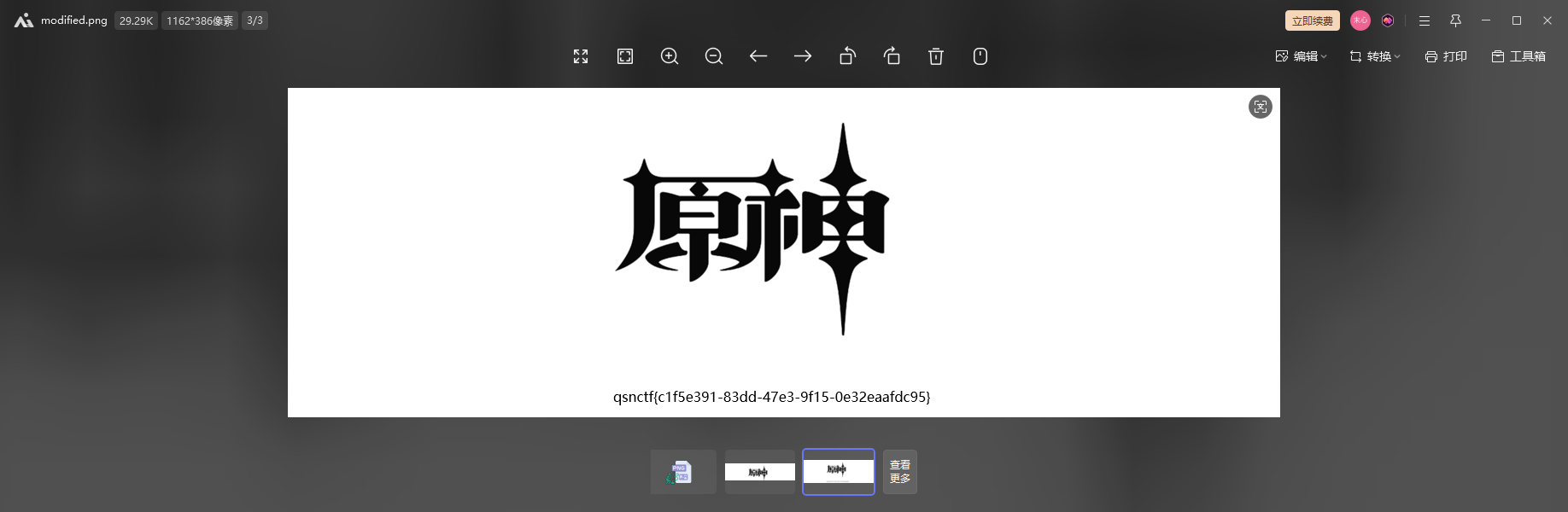Open the pink user avatar profile
The image size is (1568, 512).
pyautogui.click(x=1360, y=20)
